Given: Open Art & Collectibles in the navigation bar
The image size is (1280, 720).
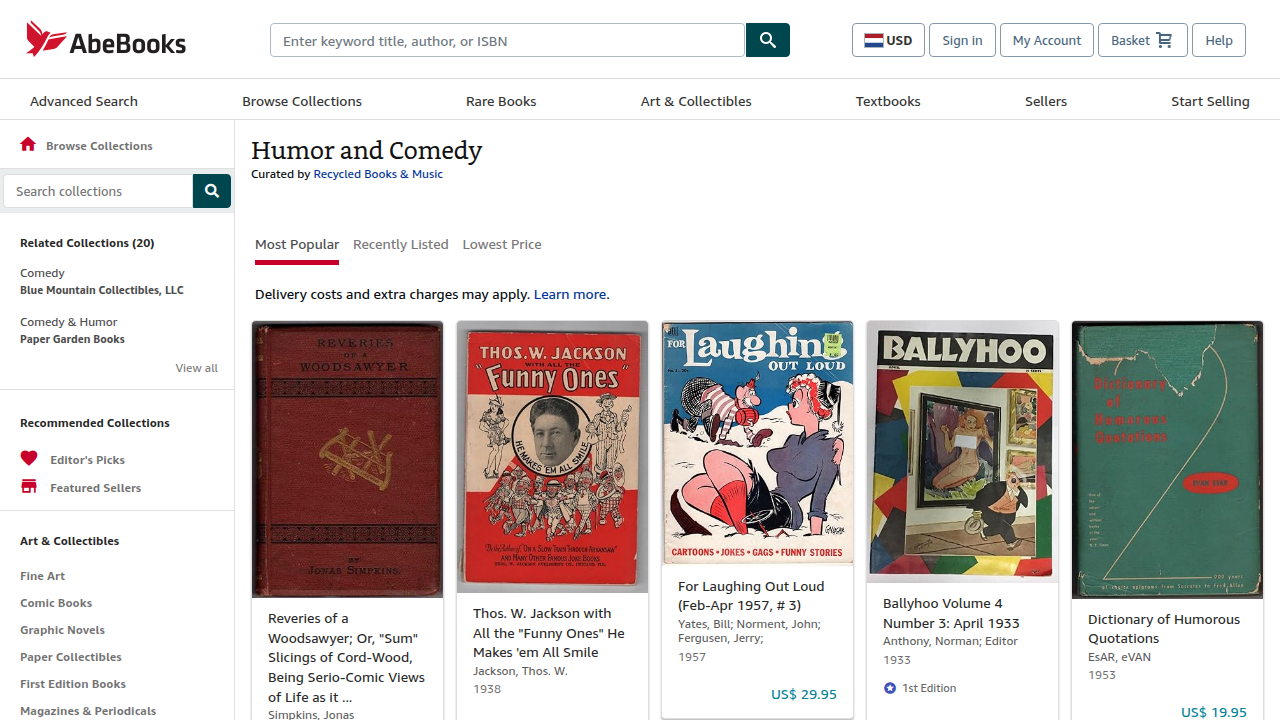Looking at the screenshot, I should (x=696, y=101).
